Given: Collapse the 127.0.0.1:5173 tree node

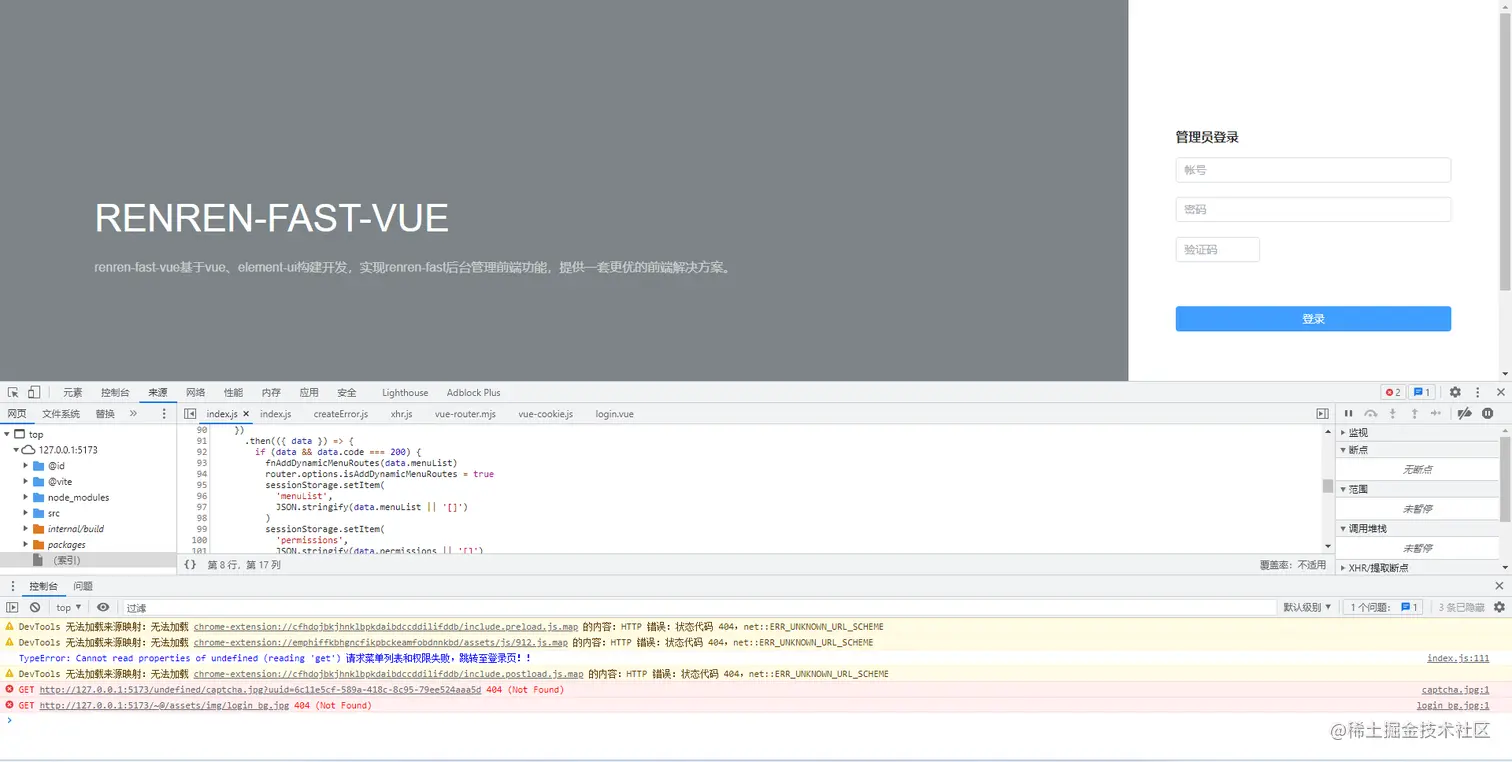Looking at the screenshot, I should 17,450.
